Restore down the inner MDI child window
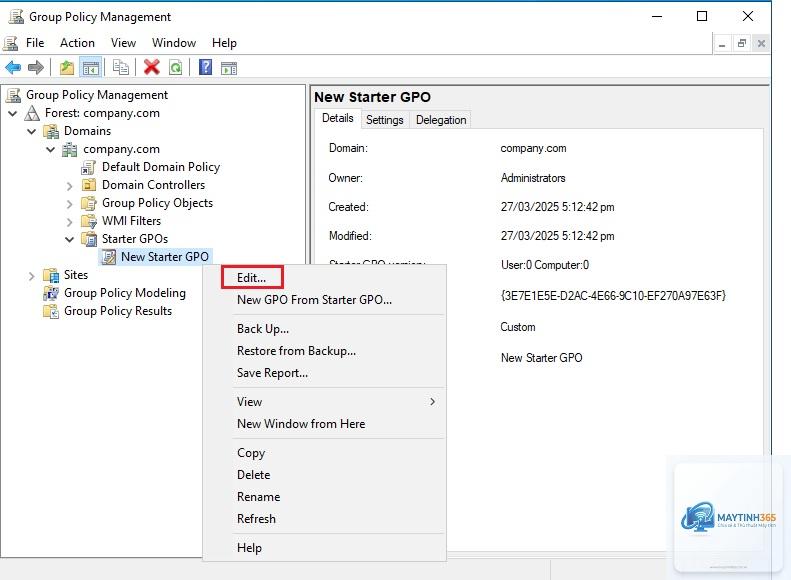This screenshot has width=791, height=580. tap(742, 43)
